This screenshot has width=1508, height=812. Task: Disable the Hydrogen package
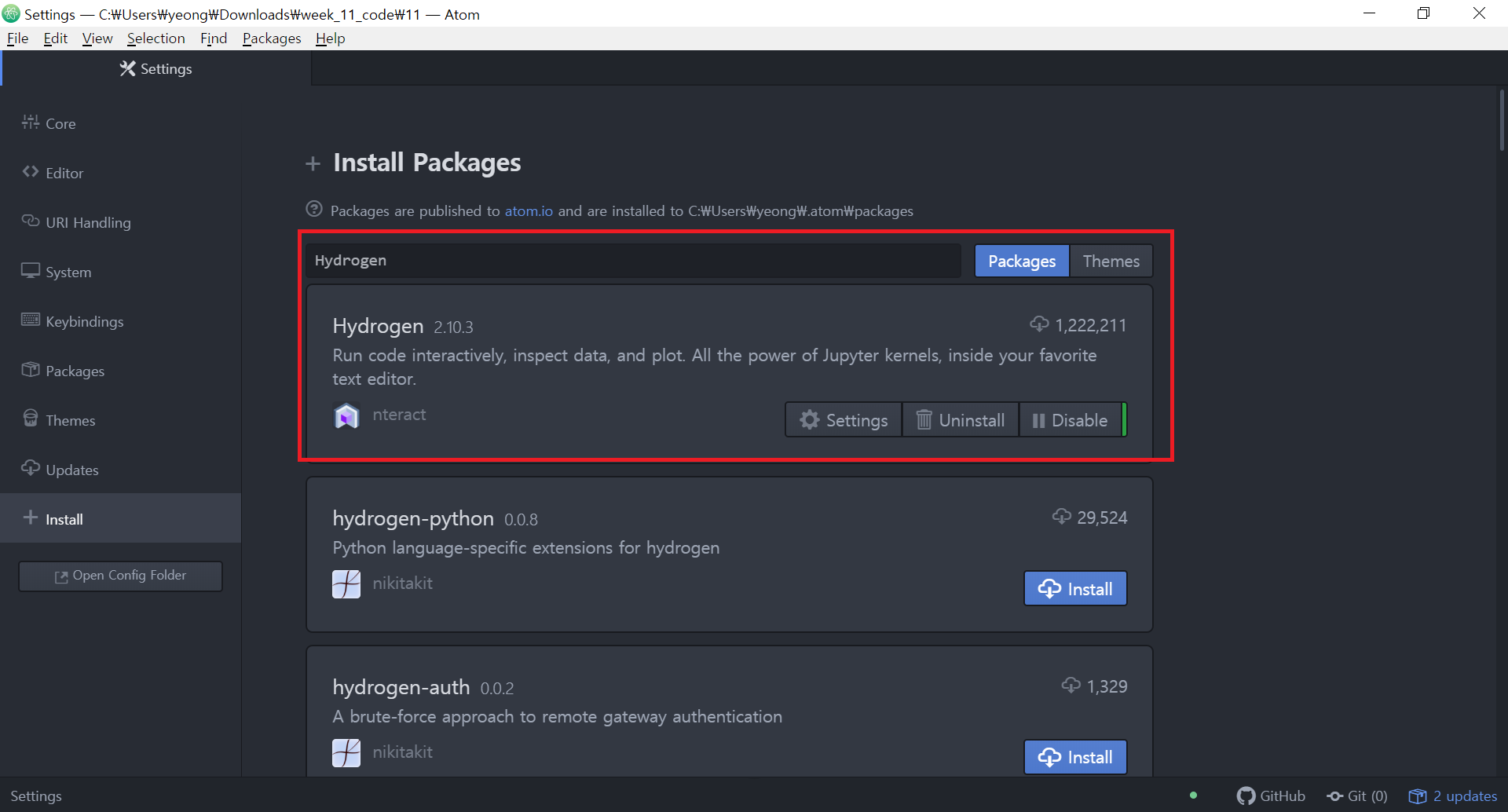(x=1070, y=420)
